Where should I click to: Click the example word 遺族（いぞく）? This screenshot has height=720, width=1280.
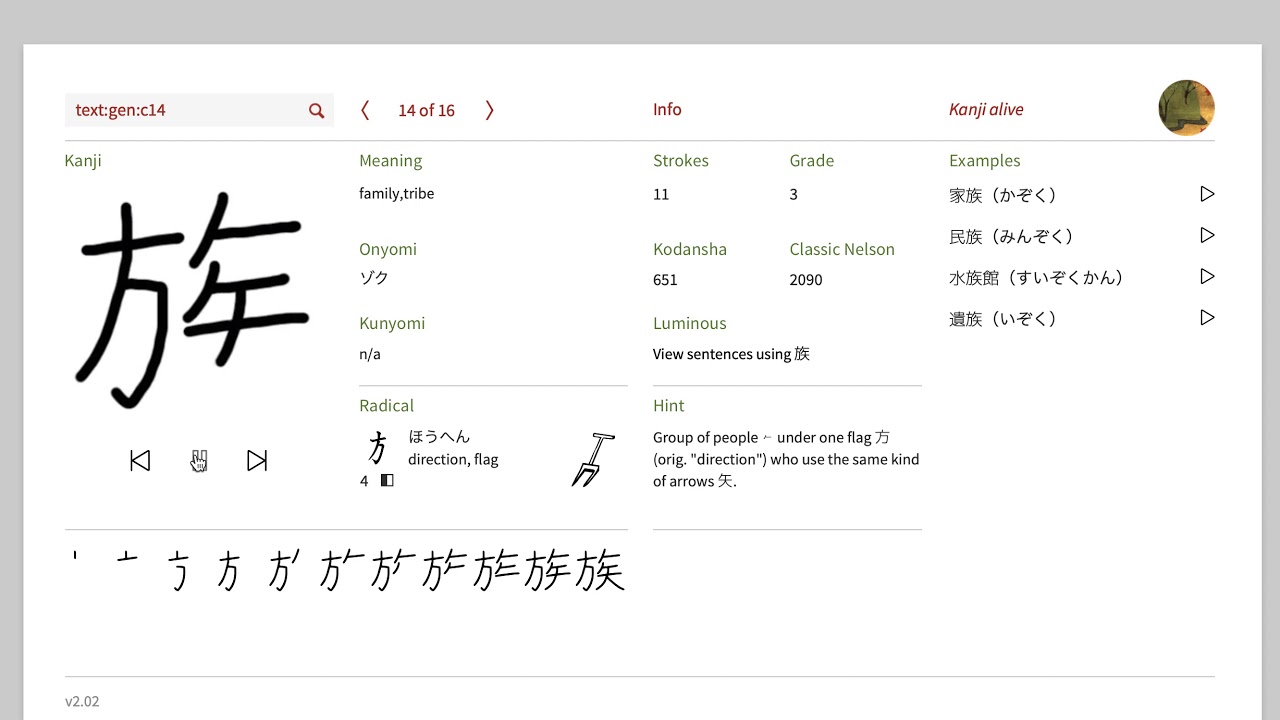[x=1003, y=318]
